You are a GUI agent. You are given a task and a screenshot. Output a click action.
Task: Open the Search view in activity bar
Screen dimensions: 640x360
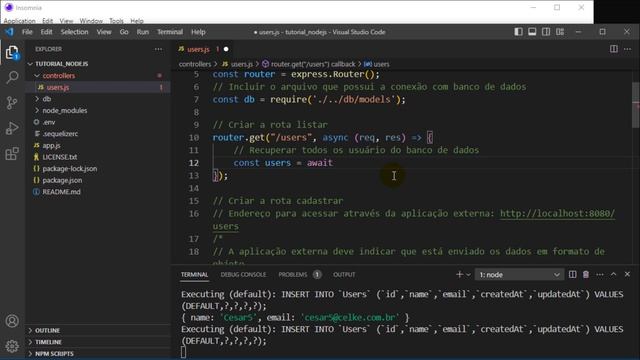(x=12, y=77)
